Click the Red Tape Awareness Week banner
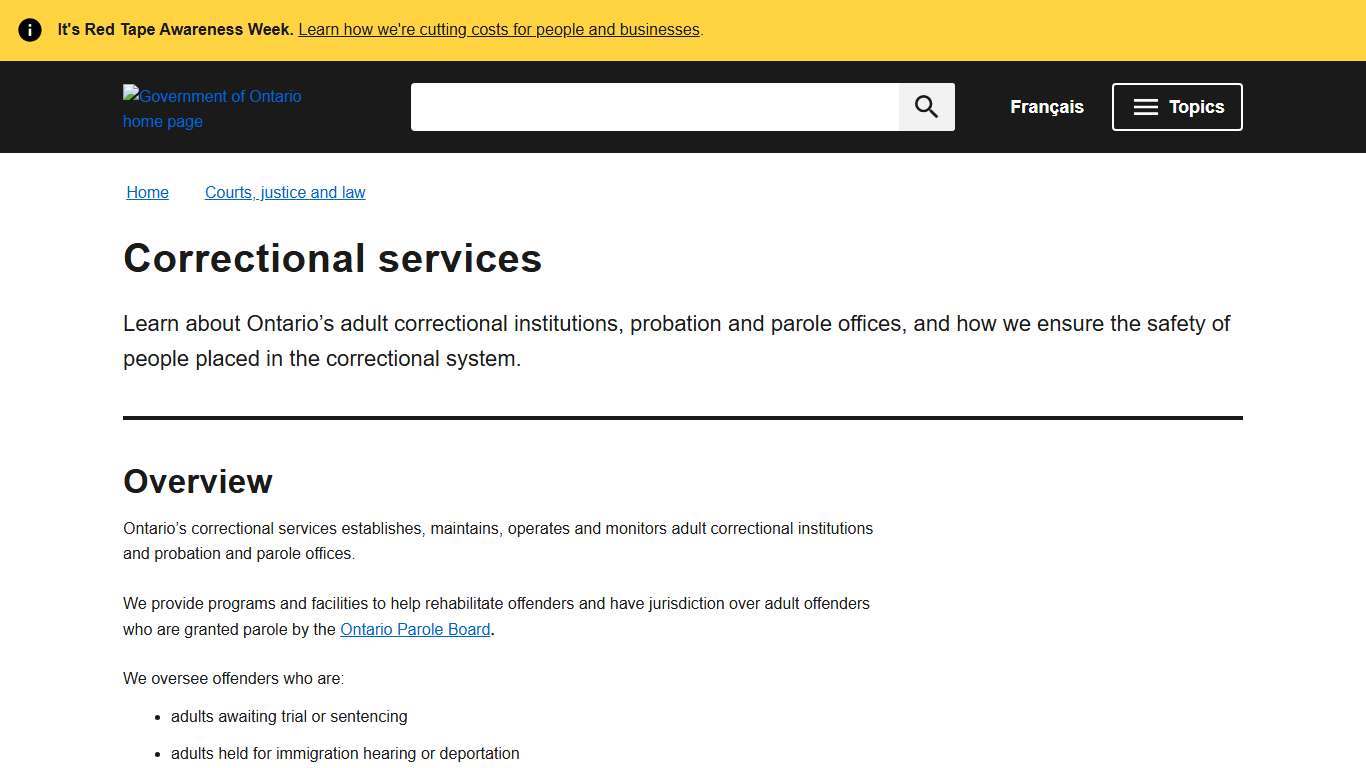Viewport: 1366px width, 768px height. [x=174, y=29]
